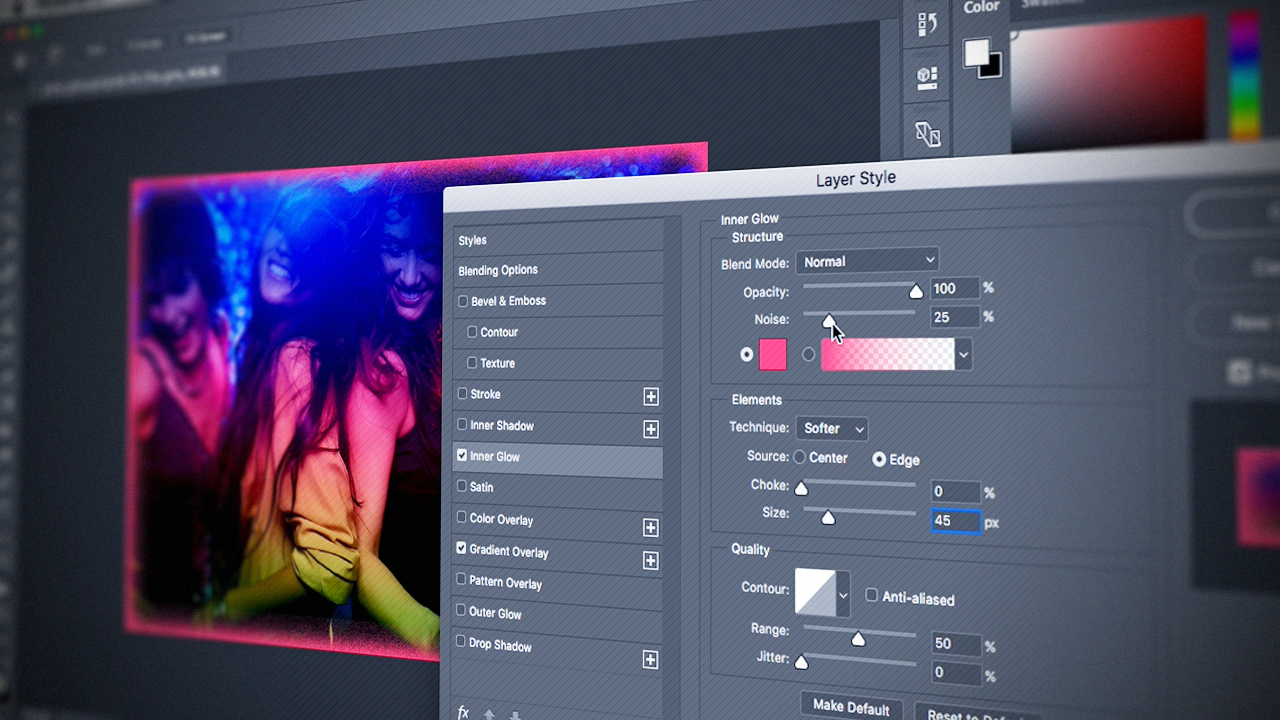Select the gradient radio button
The image size is (1280, 720).
[x=808, y=354]
